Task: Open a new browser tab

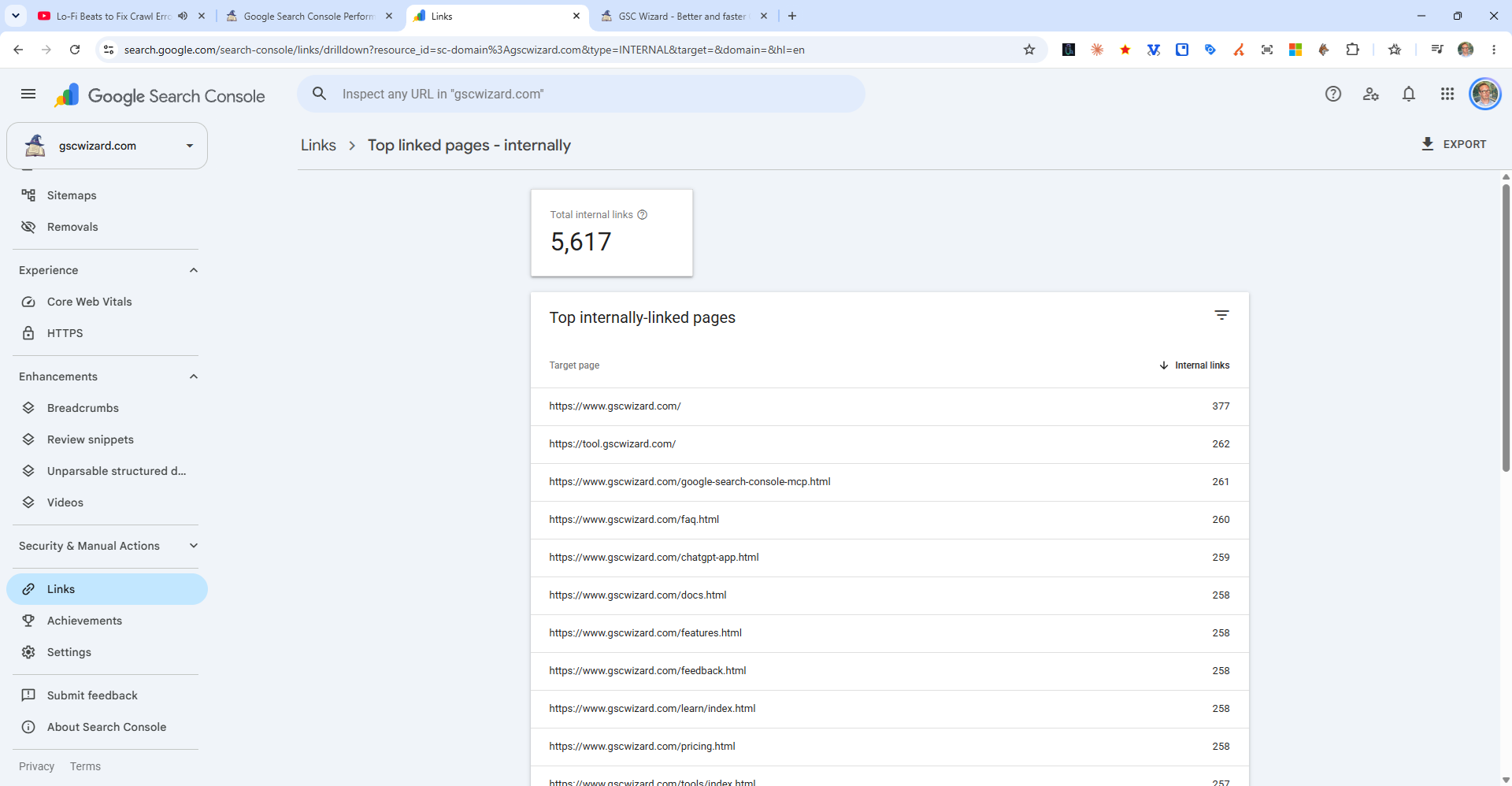Action: coord(792,16)
